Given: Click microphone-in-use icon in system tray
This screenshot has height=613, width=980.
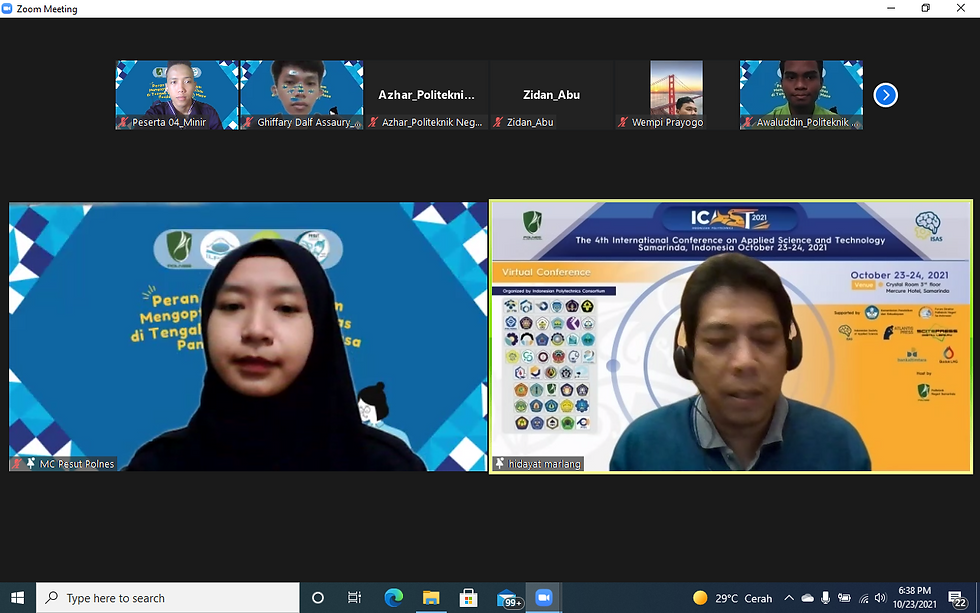Looking at the screenshot, I should 826,598.
